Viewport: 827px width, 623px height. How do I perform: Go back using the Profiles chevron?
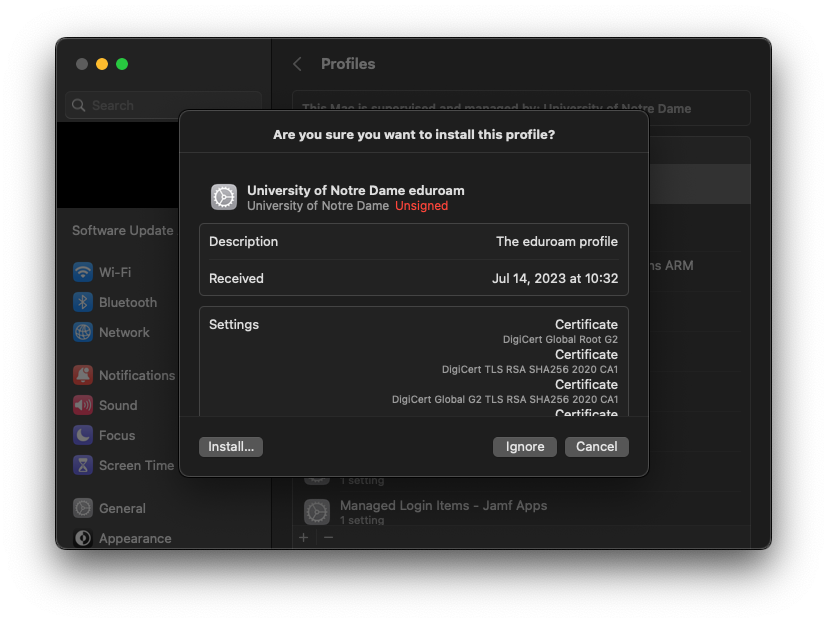[x=297, y=64]
